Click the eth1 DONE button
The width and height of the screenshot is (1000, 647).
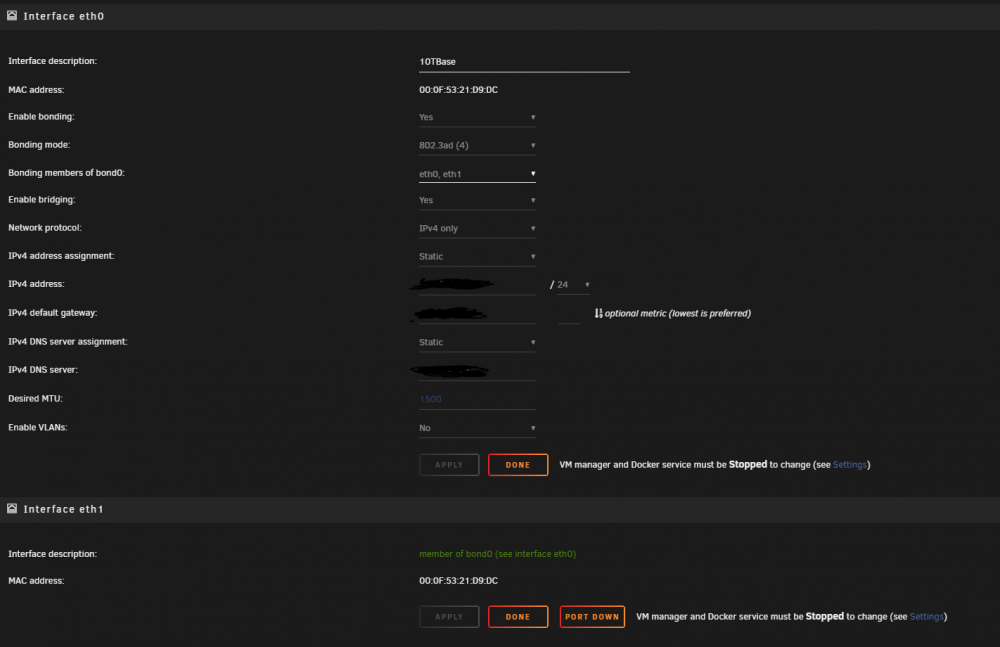click(518, 616)
